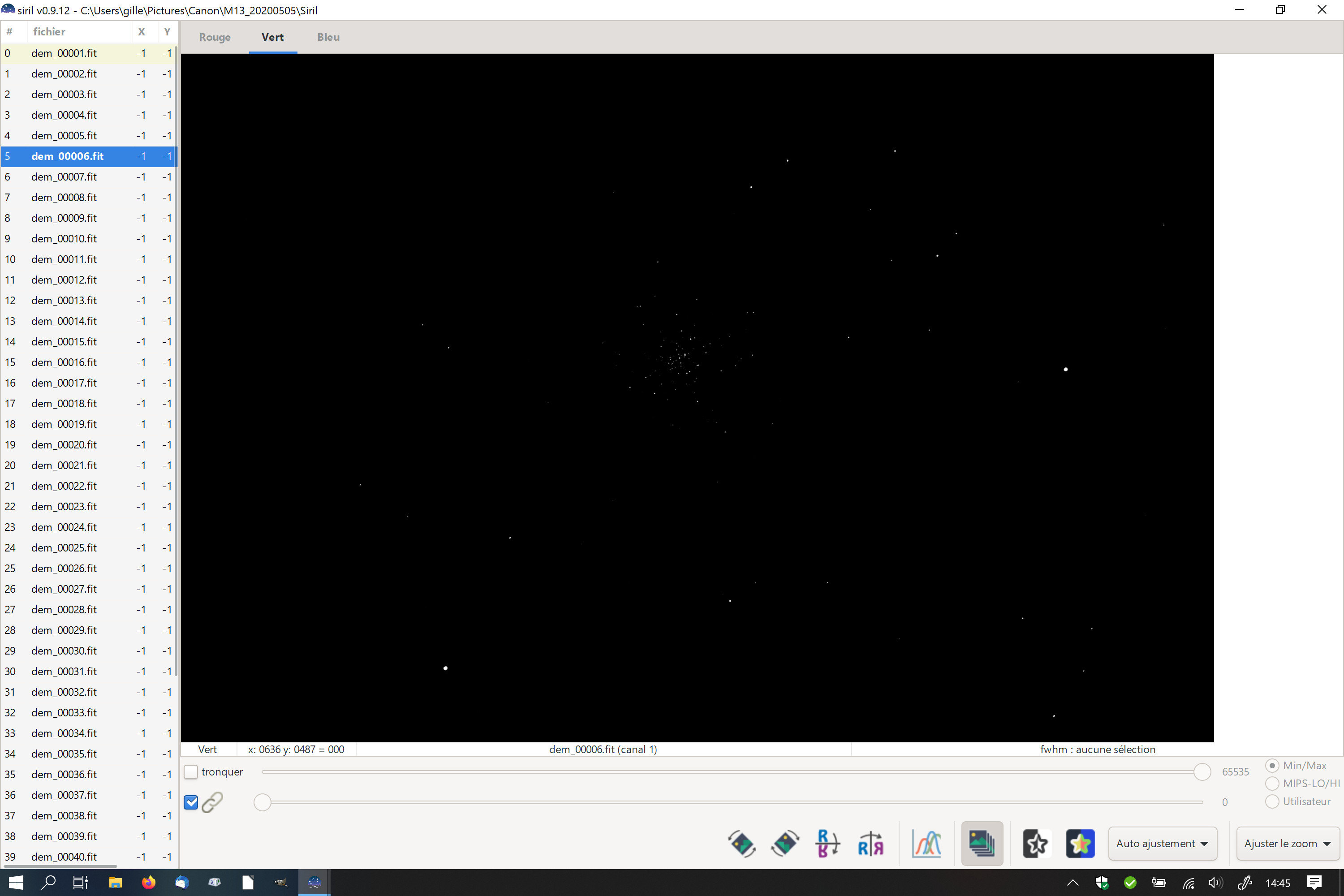Select Utilisateur radio option
This screenshot has height=896, width=1344.
point(1272,802)
